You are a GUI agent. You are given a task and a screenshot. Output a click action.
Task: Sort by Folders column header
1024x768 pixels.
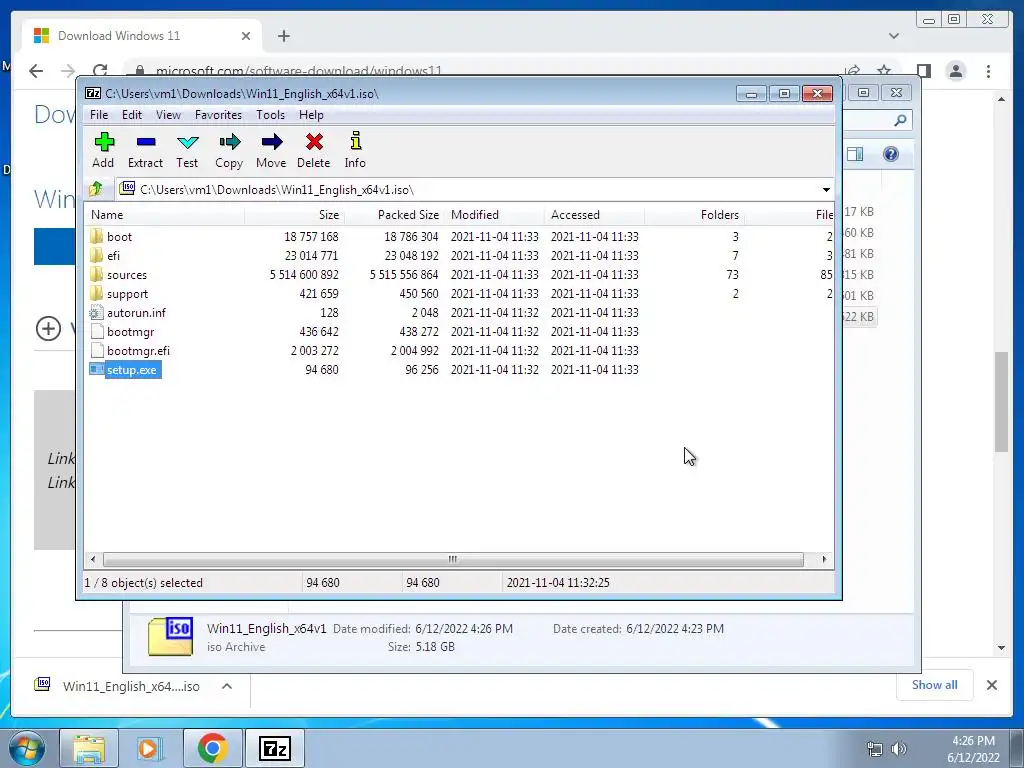pos(694,215)
